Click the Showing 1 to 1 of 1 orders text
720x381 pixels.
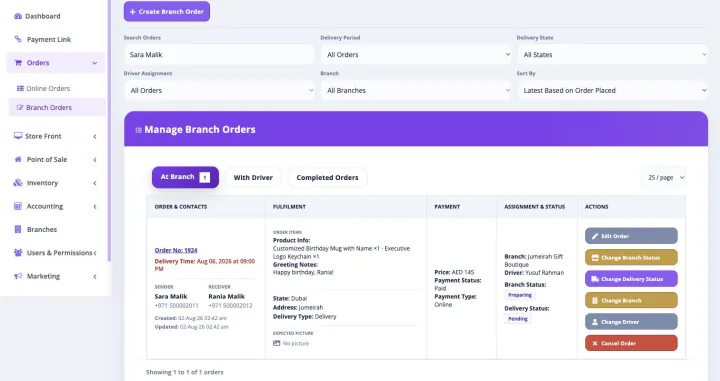pos(185,372)
